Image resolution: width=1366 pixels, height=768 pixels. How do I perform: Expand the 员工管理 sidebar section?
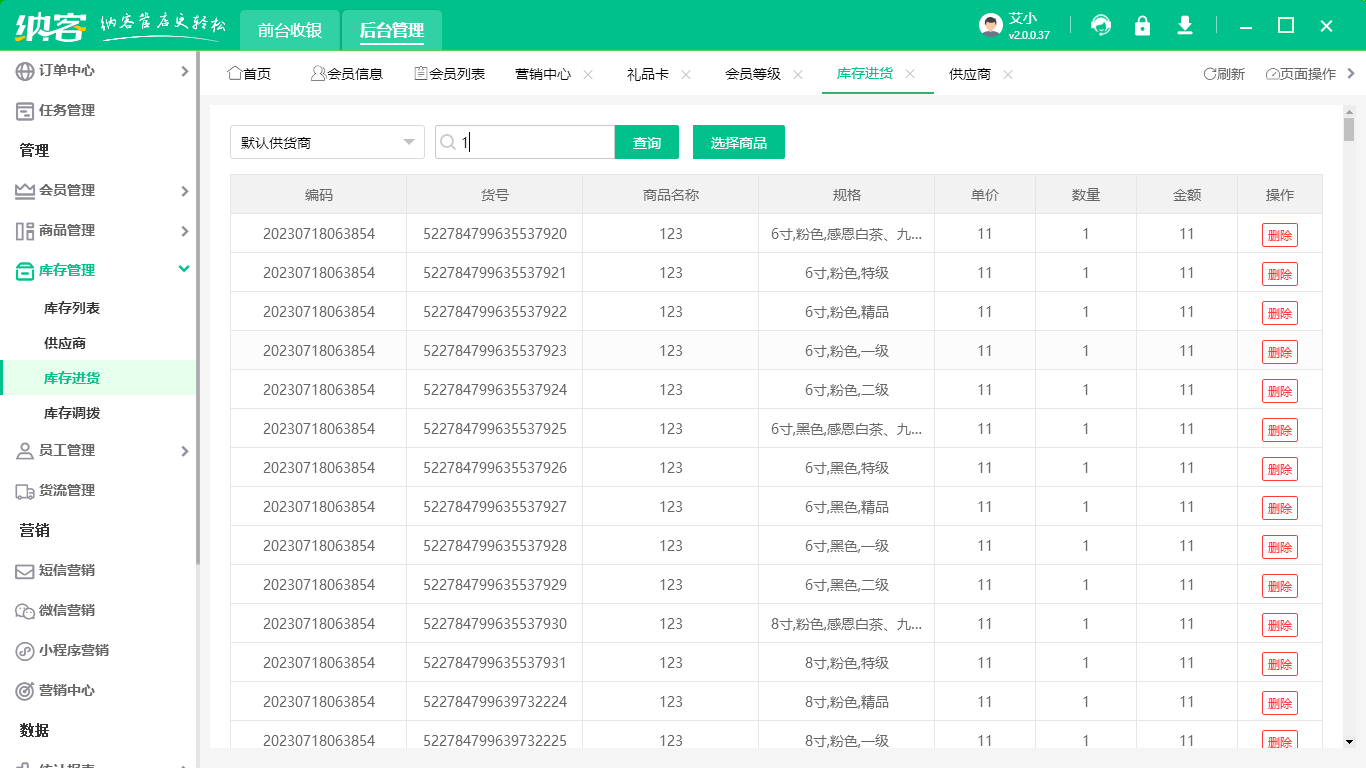[x=184, y=451]
